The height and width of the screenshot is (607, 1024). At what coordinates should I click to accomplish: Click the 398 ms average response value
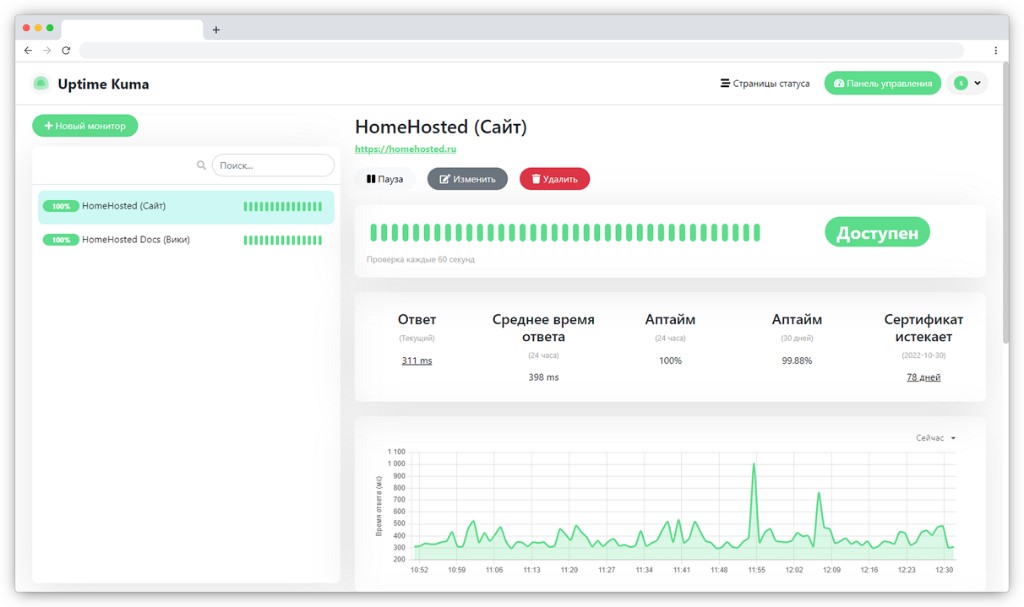(x=543, y=377)
